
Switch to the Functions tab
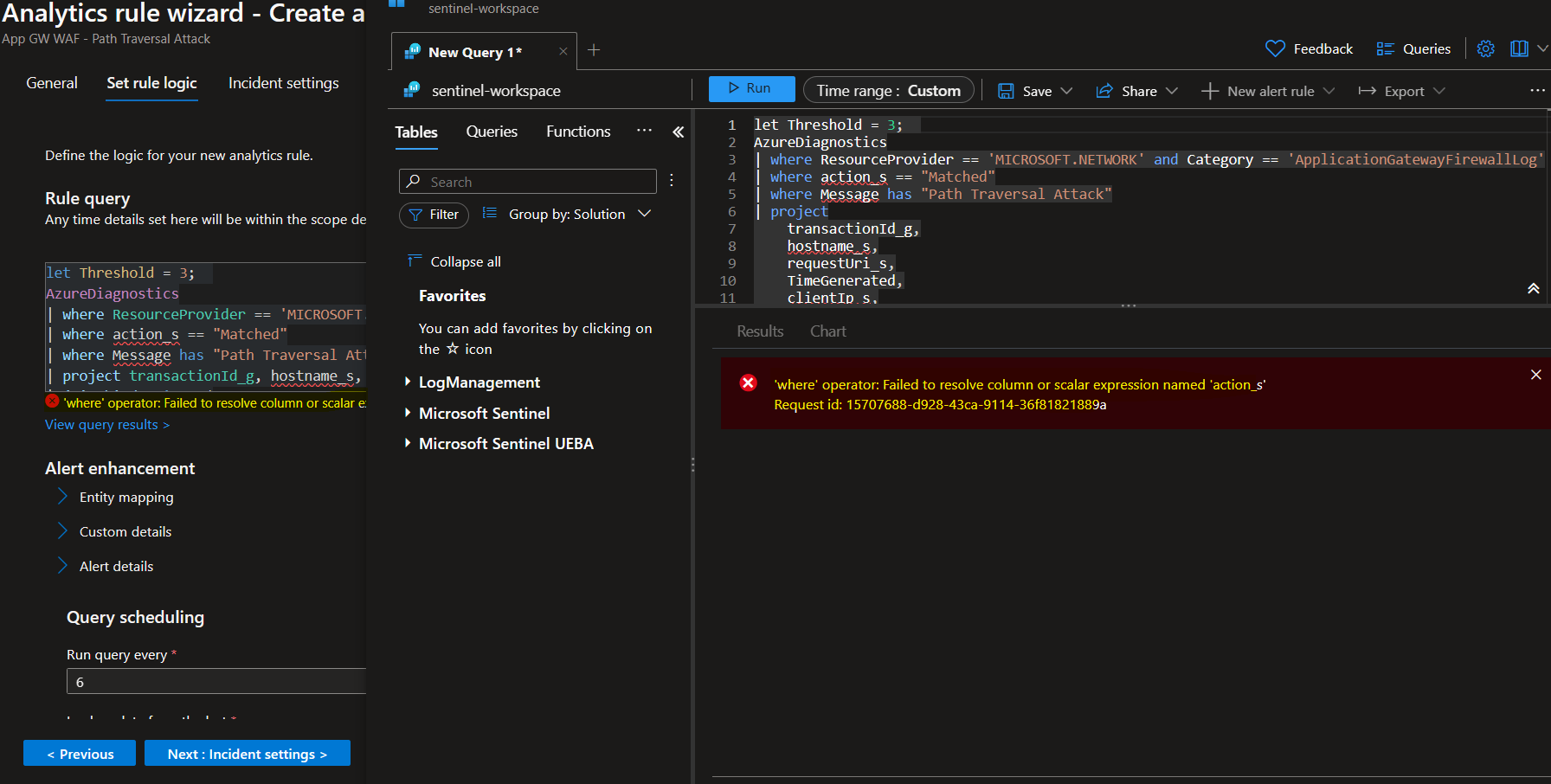pos(578,132)
